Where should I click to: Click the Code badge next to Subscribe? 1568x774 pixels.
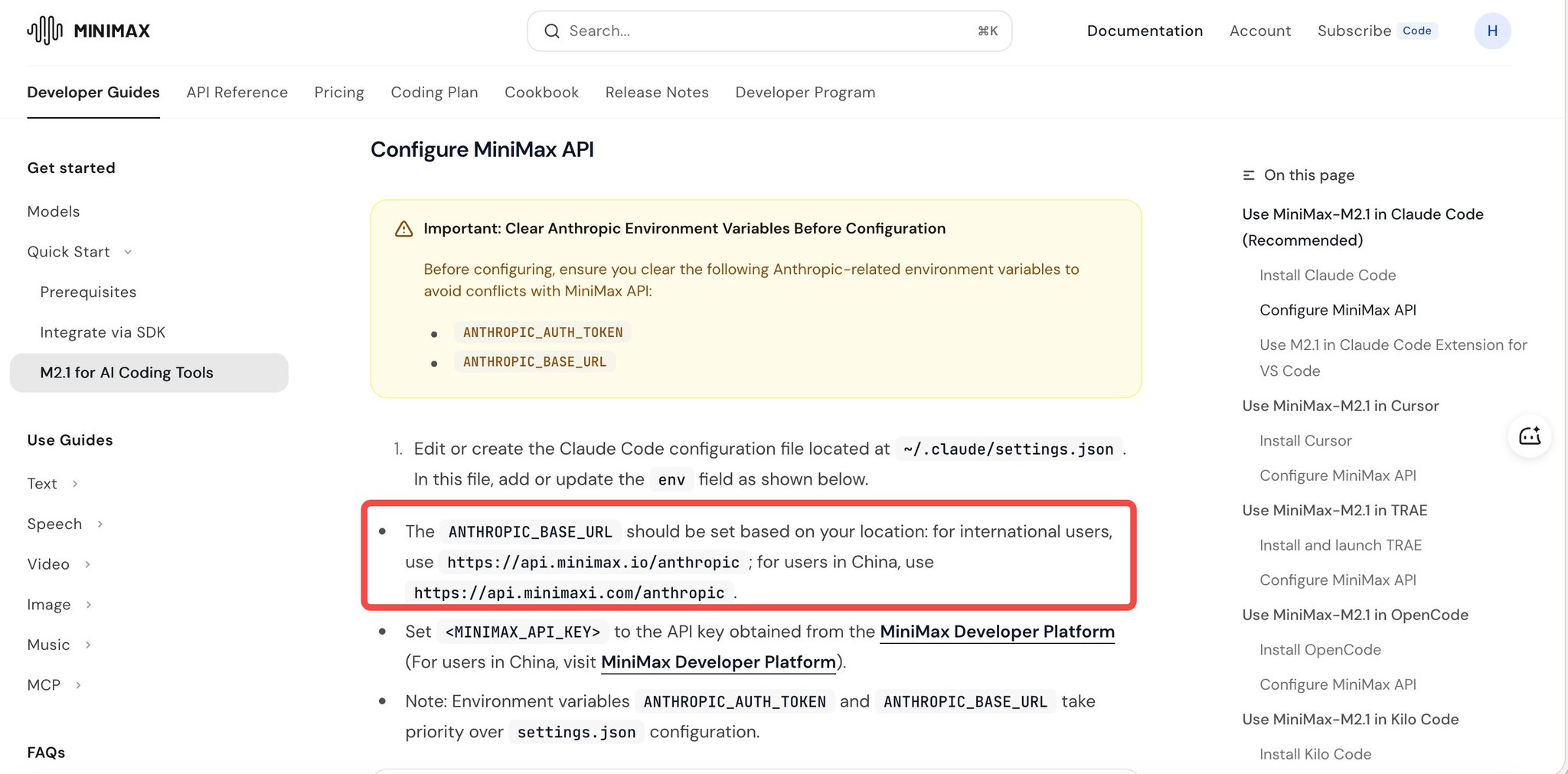[1416, 31]
